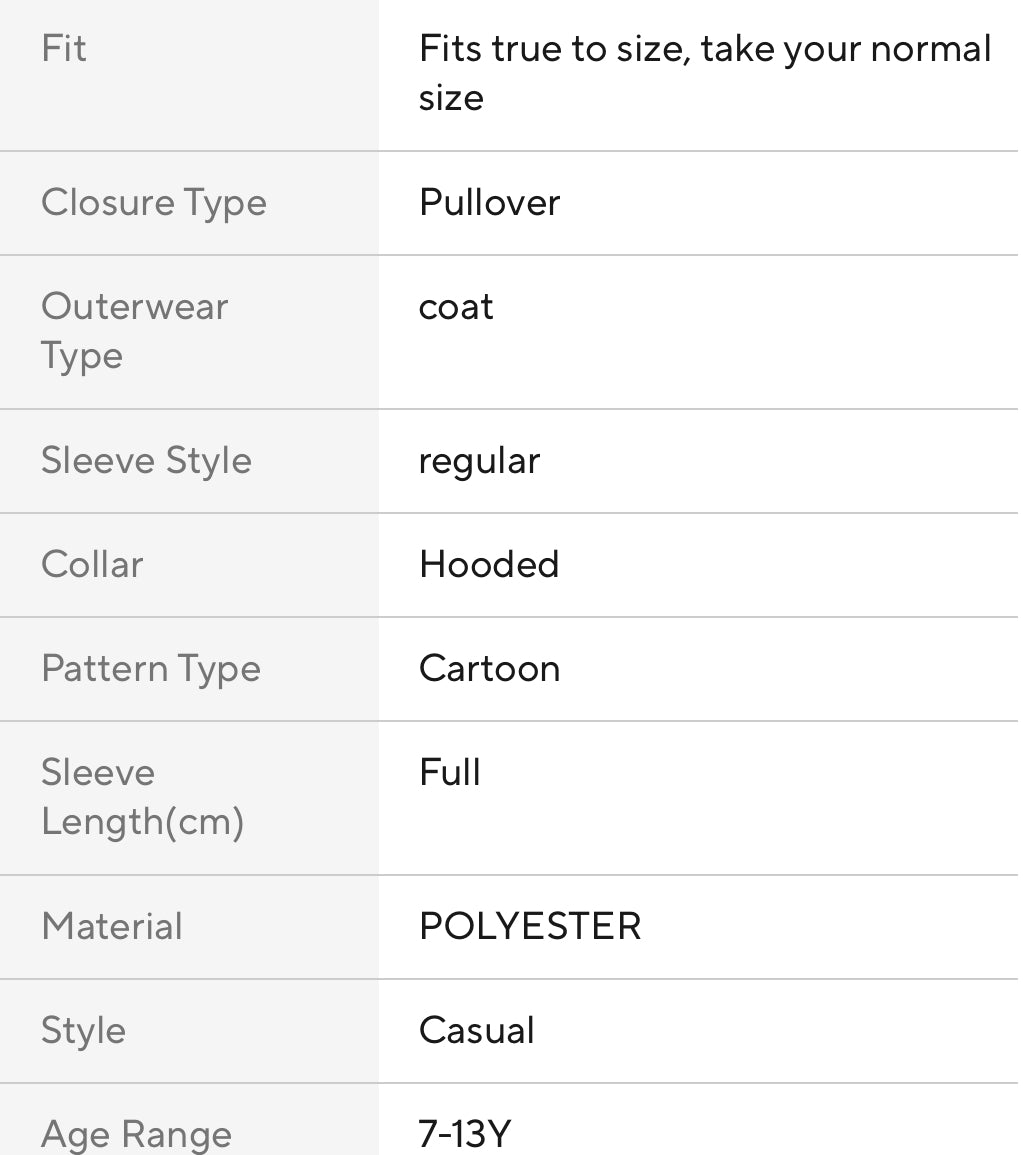Select the Hooded collar value
1028x1155 pixels.
[489, 565]
